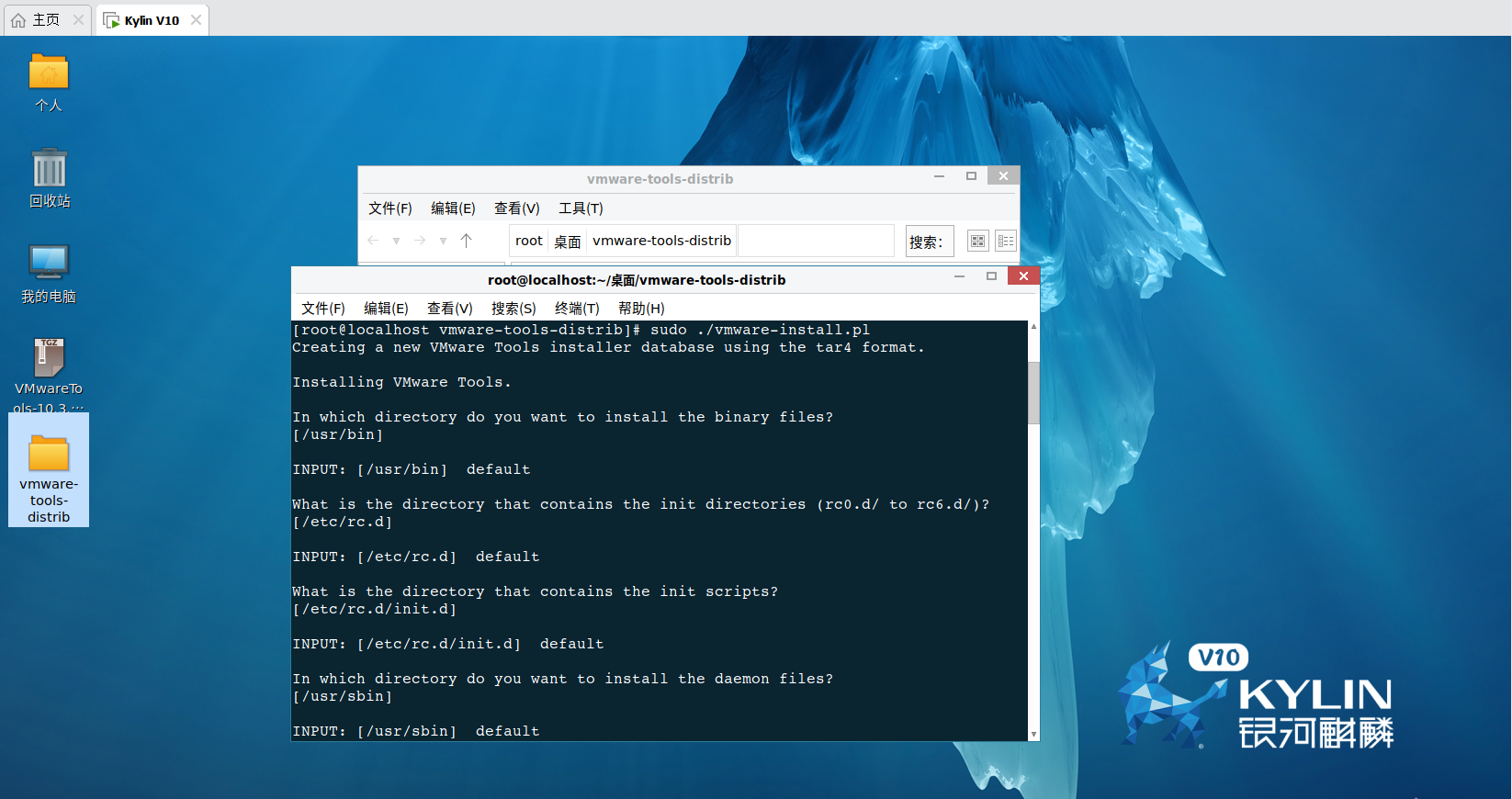
Task: Minimize the vmware-tools-distrib file manager window
Action: pos(939,175)
